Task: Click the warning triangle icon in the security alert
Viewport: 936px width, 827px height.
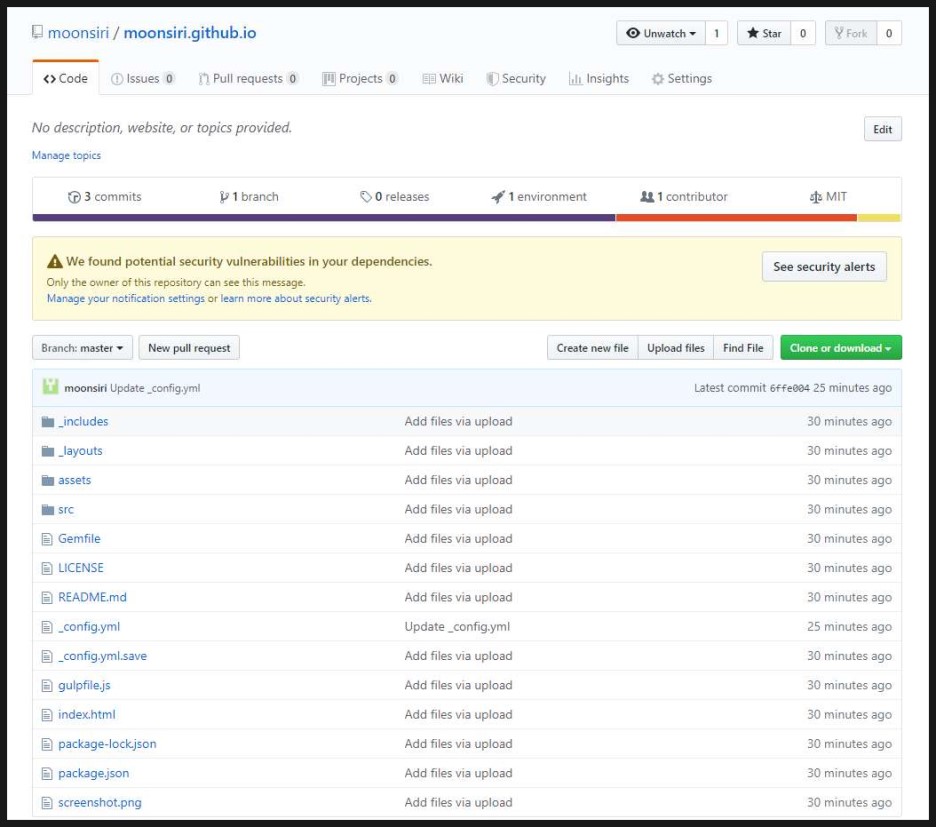Action: tap(54, 262)
